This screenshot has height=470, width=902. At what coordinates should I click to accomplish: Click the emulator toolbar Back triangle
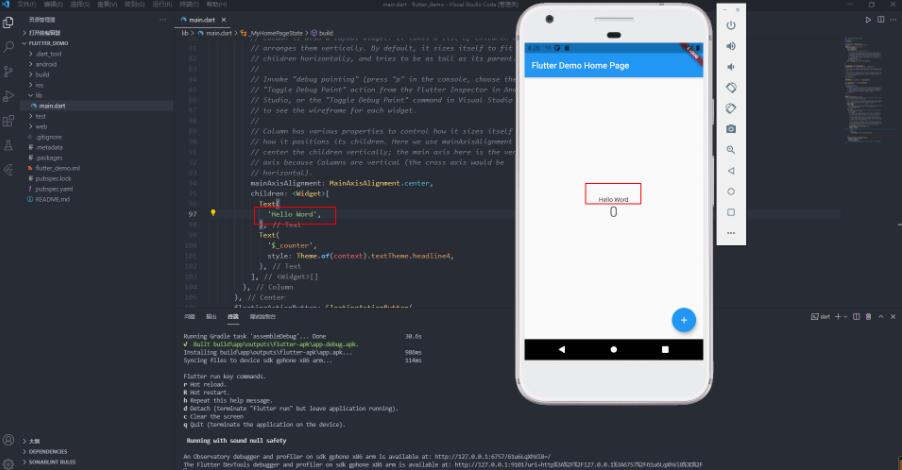[731, 171]
